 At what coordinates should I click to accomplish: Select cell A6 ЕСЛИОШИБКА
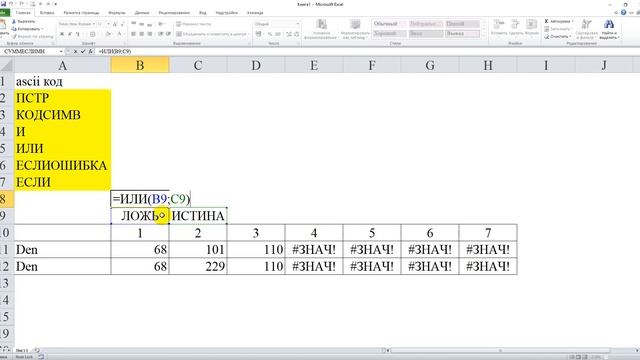[x=62, y=165]
